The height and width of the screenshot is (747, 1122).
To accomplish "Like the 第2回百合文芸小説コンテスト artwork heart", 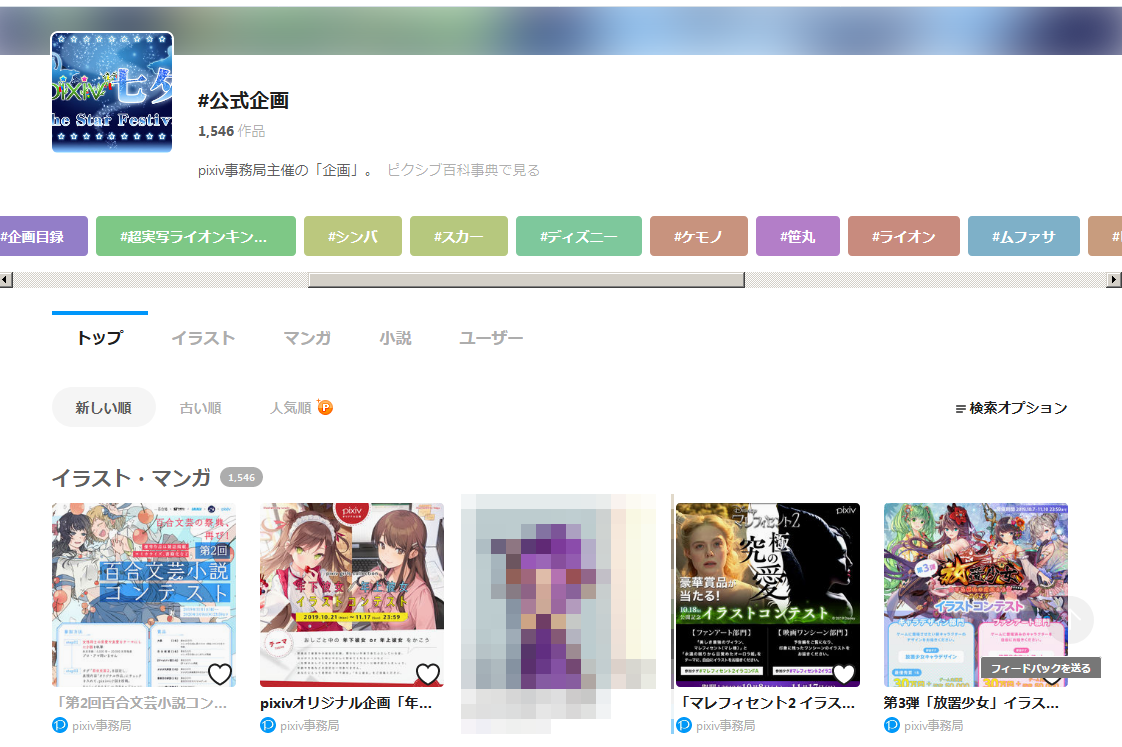I will coord(220,673).
